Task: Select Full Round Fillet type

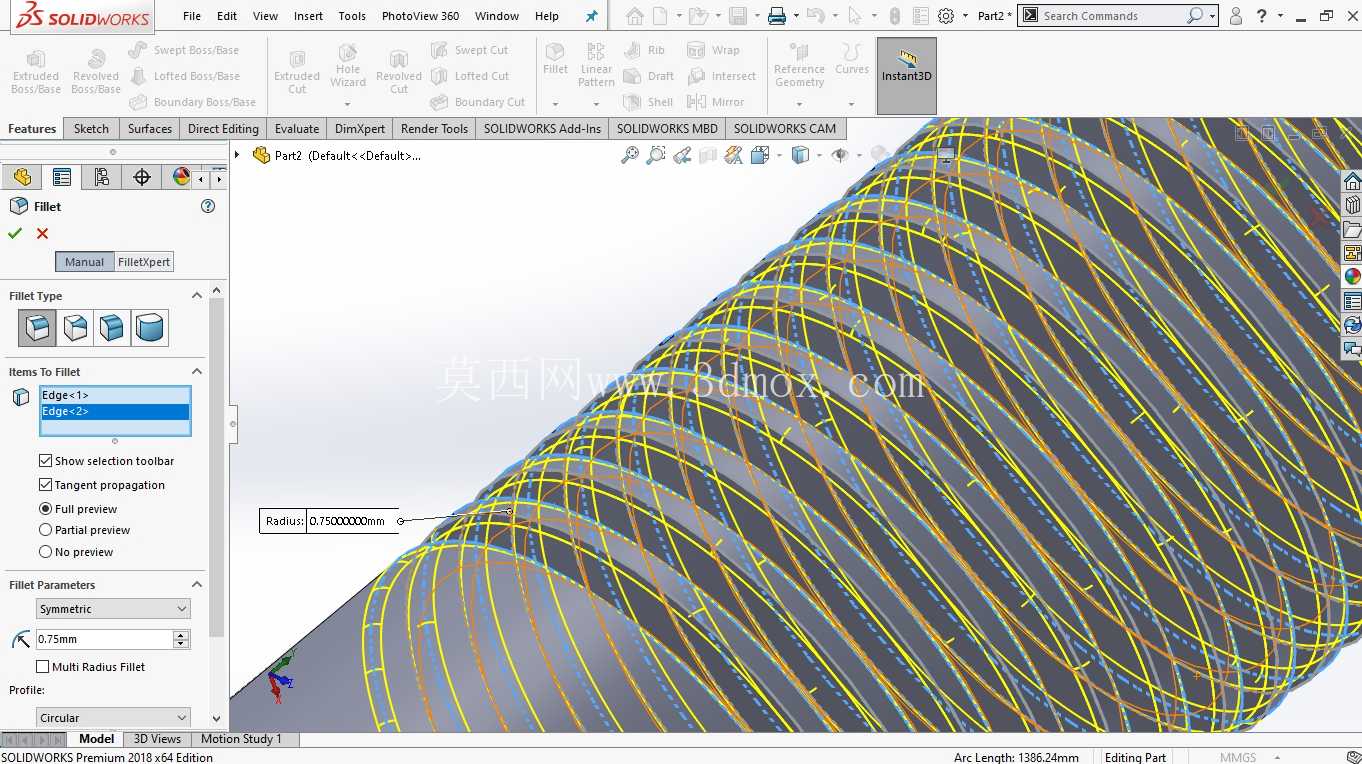Action: point(150,327)
